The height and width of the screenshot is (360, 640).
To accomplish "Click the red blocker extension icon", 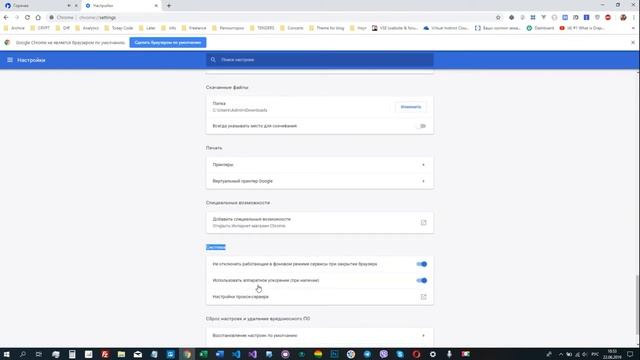I will coord(608,18).
